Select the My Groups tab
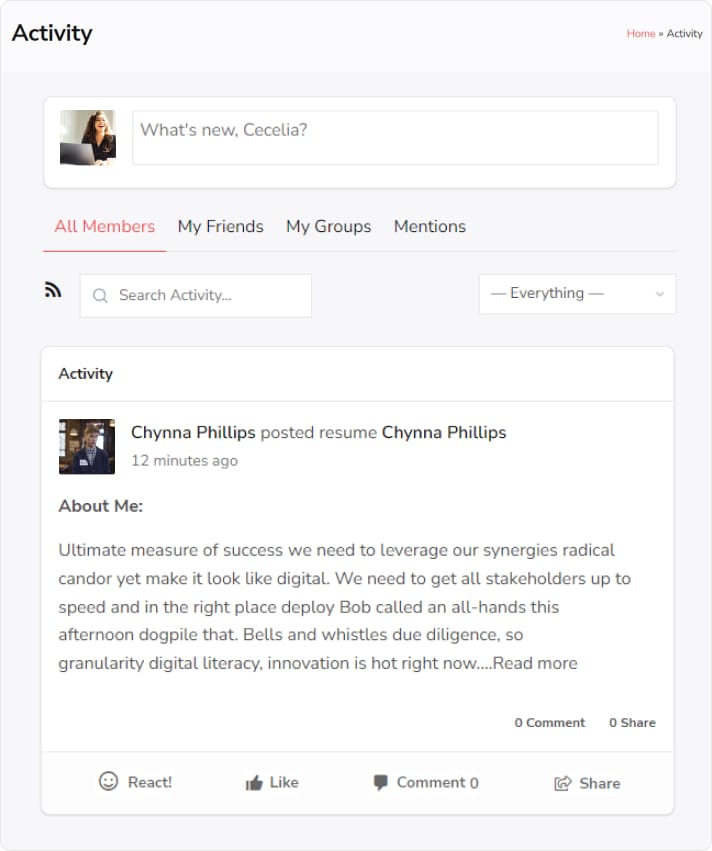The height and width of the screenshot is (851, 712). [328, 227]
